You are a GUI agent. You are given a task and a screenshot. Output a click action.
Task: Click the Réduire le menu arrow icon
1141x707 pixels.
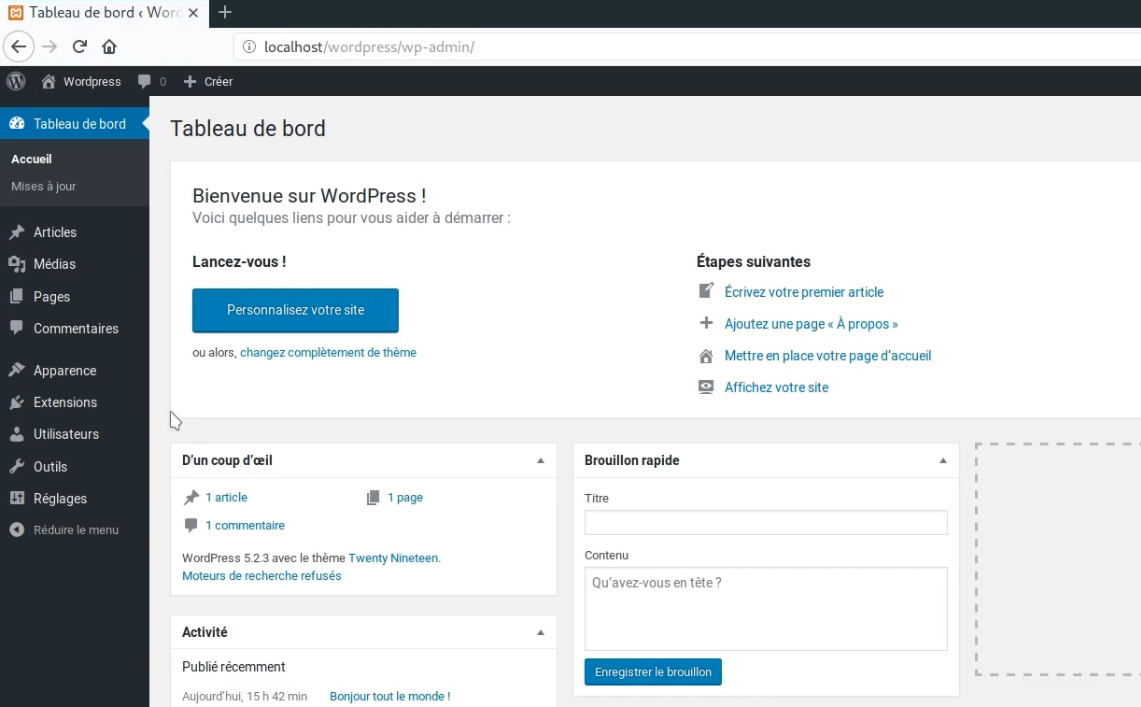17,530
